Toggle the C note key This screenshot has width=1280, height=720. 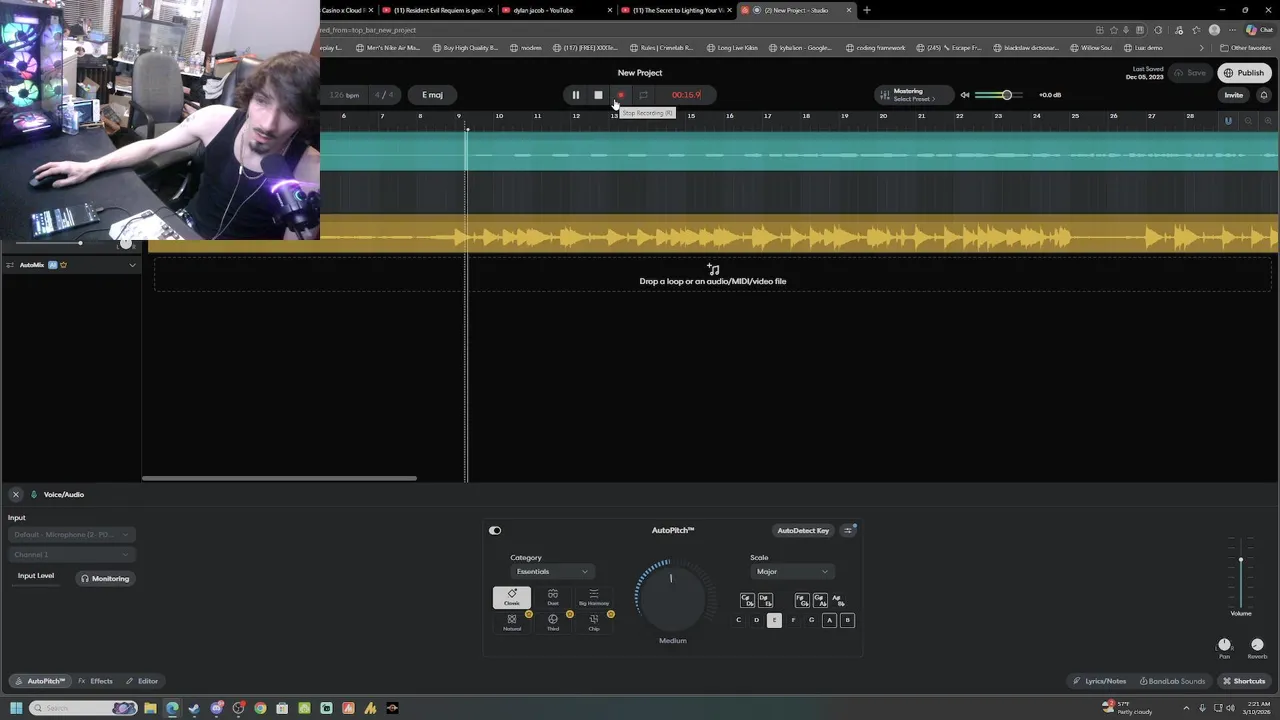point(739,620)
